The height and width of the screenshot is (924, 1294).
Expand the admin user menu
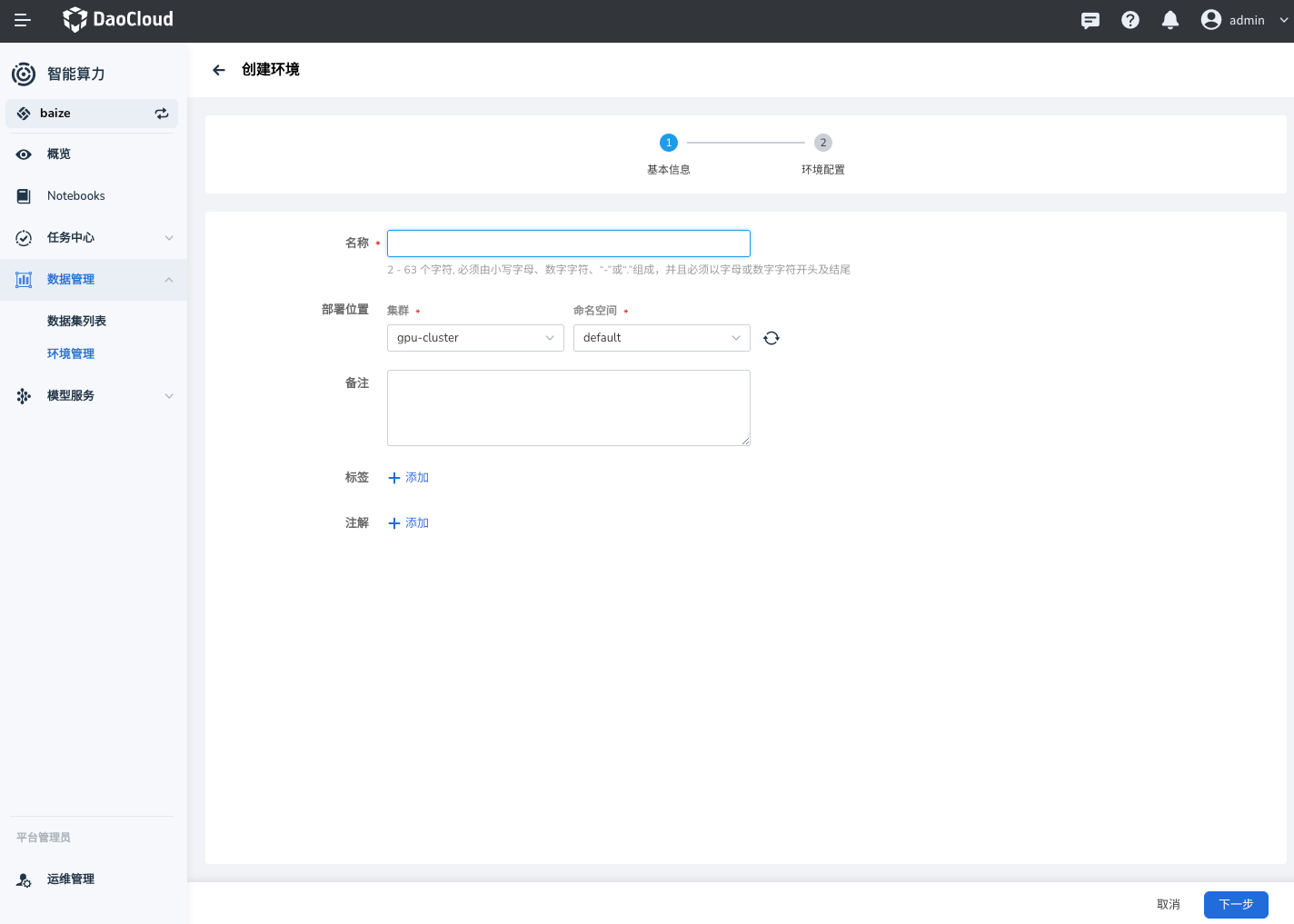1244,20
